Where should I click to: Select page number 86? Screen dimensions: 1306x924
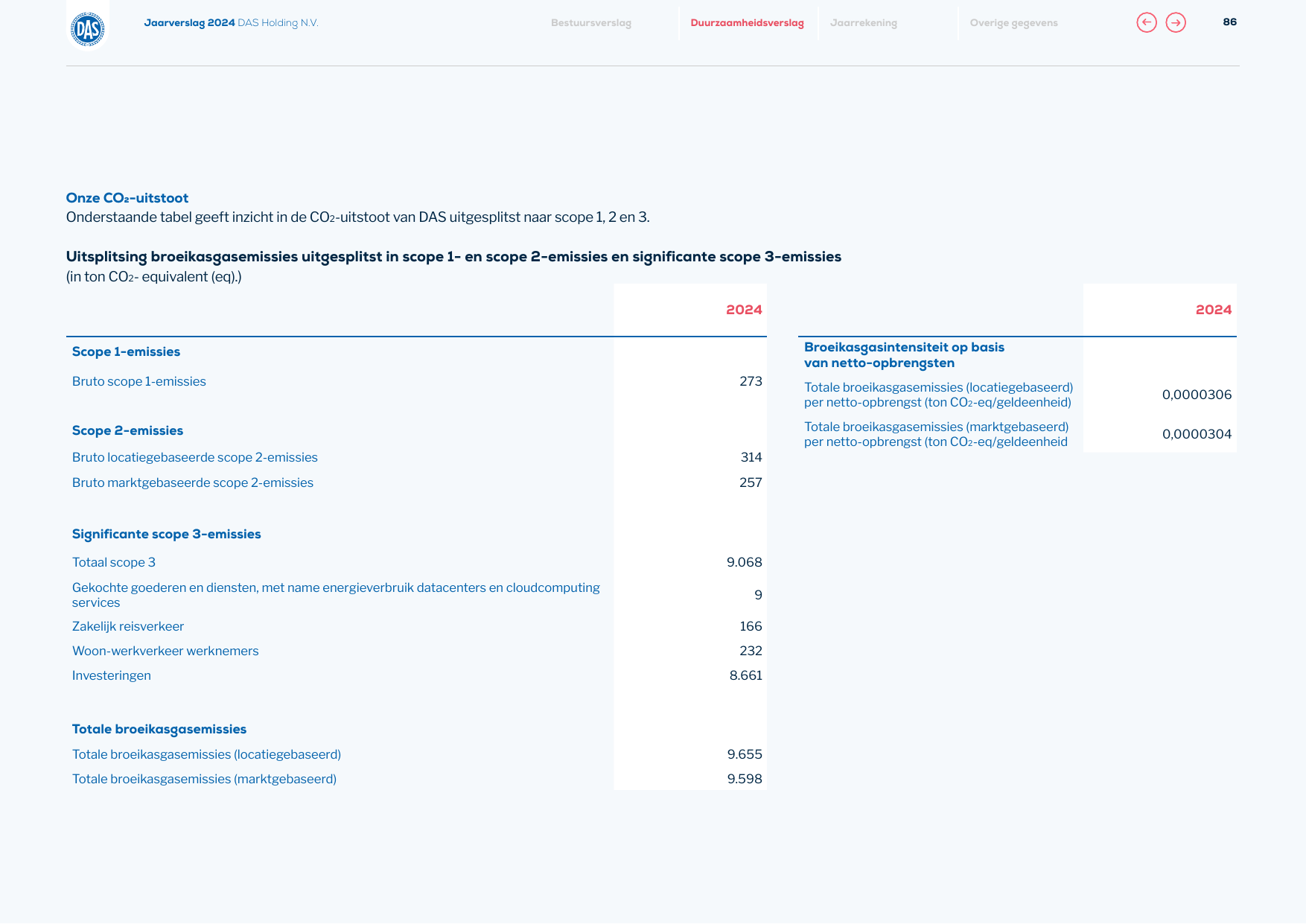pos(1229,22)
